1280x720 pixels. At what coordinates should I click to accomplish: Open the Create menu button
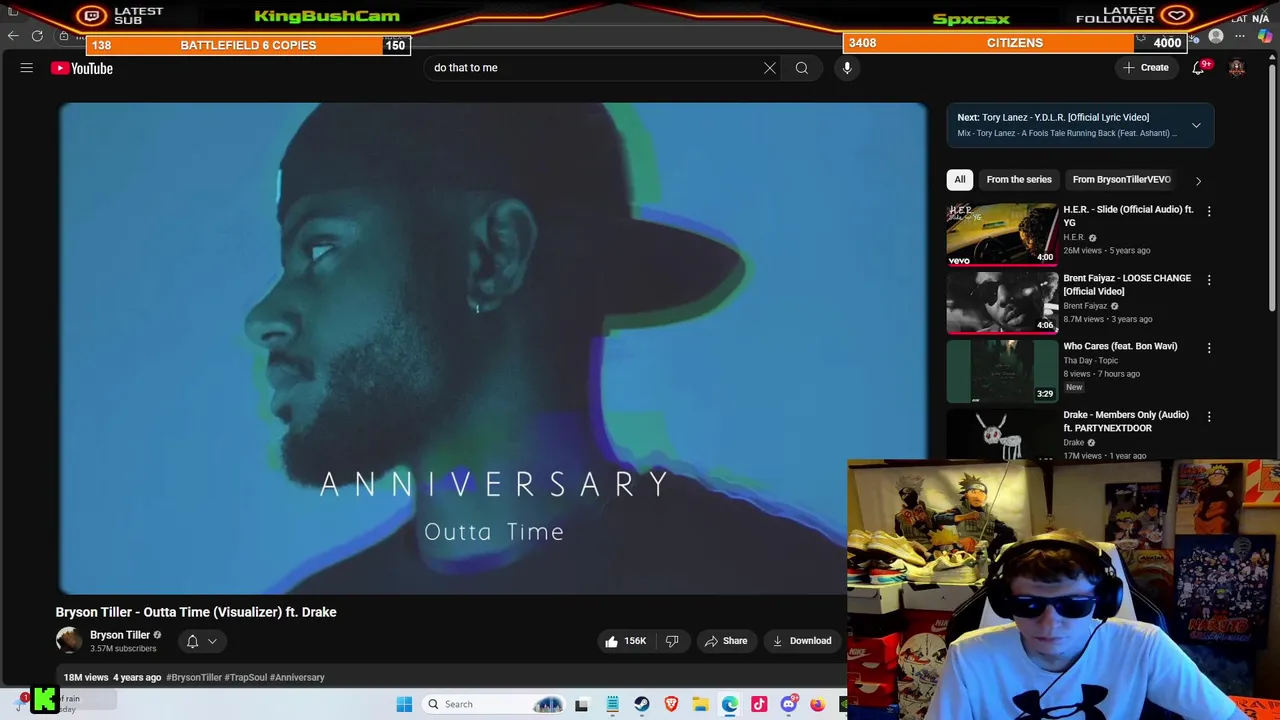[1145, 68]
